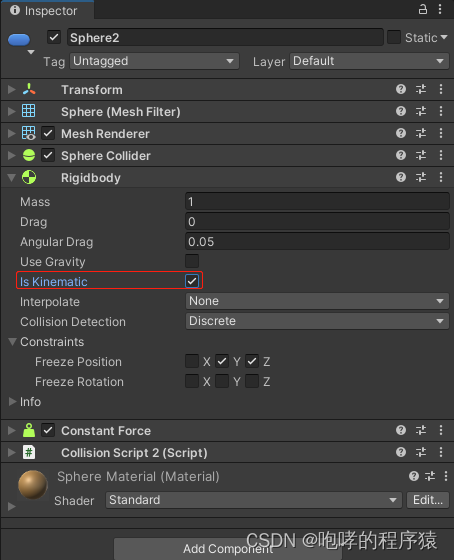
Task: Toggle the Is Kinematic checkbox
Action: [192, 281]
